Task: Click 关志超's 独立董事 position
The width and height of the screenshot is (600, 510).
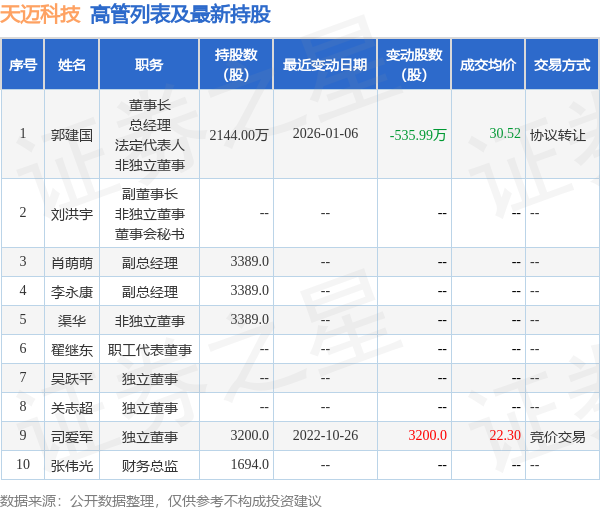Action: (150, 408)
